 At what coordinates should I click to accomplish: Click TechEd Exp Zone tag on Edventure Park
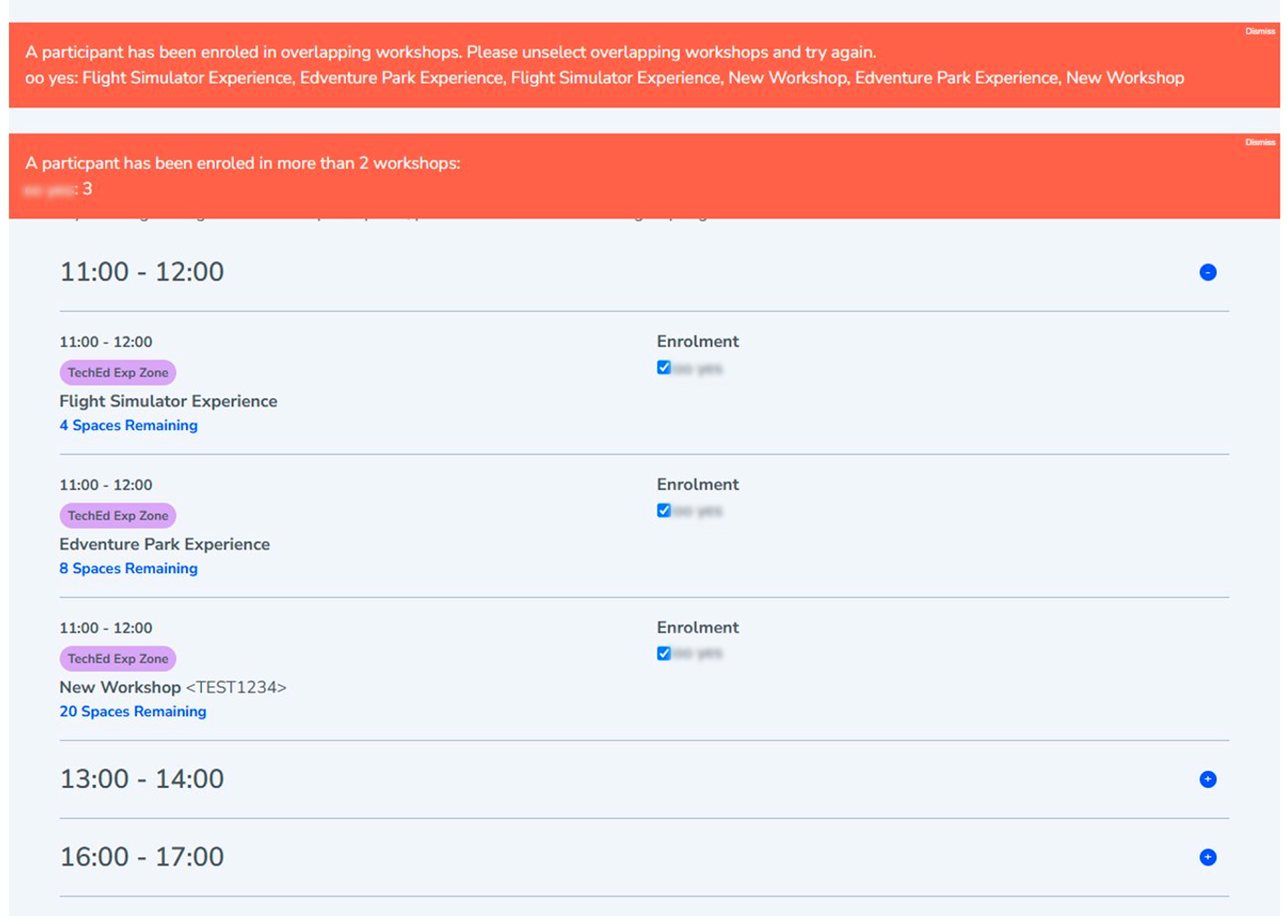point(118,516)
